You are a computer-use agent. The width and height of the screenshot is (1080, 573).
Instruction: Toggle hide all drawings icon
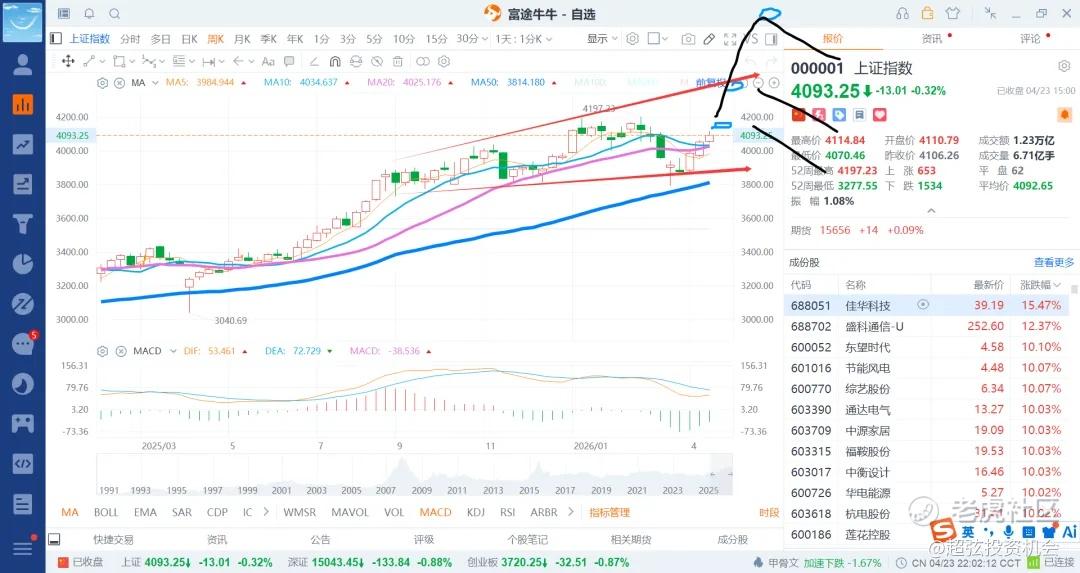click(x=377, y=61)
